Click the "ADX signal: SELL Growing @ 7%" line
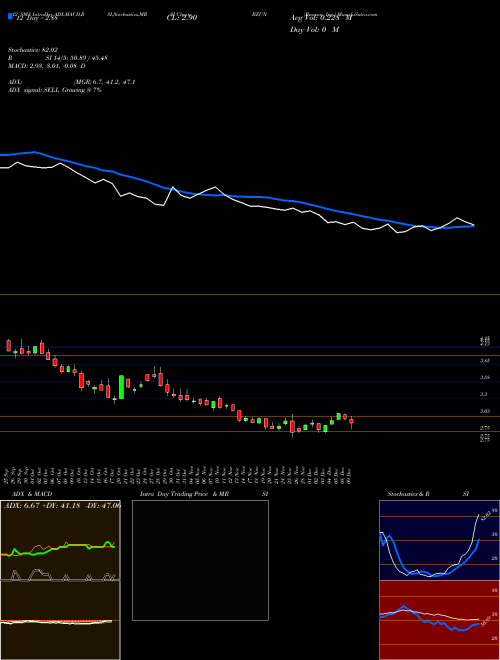The height and width of the screenshot is (660, 500). 55,90
